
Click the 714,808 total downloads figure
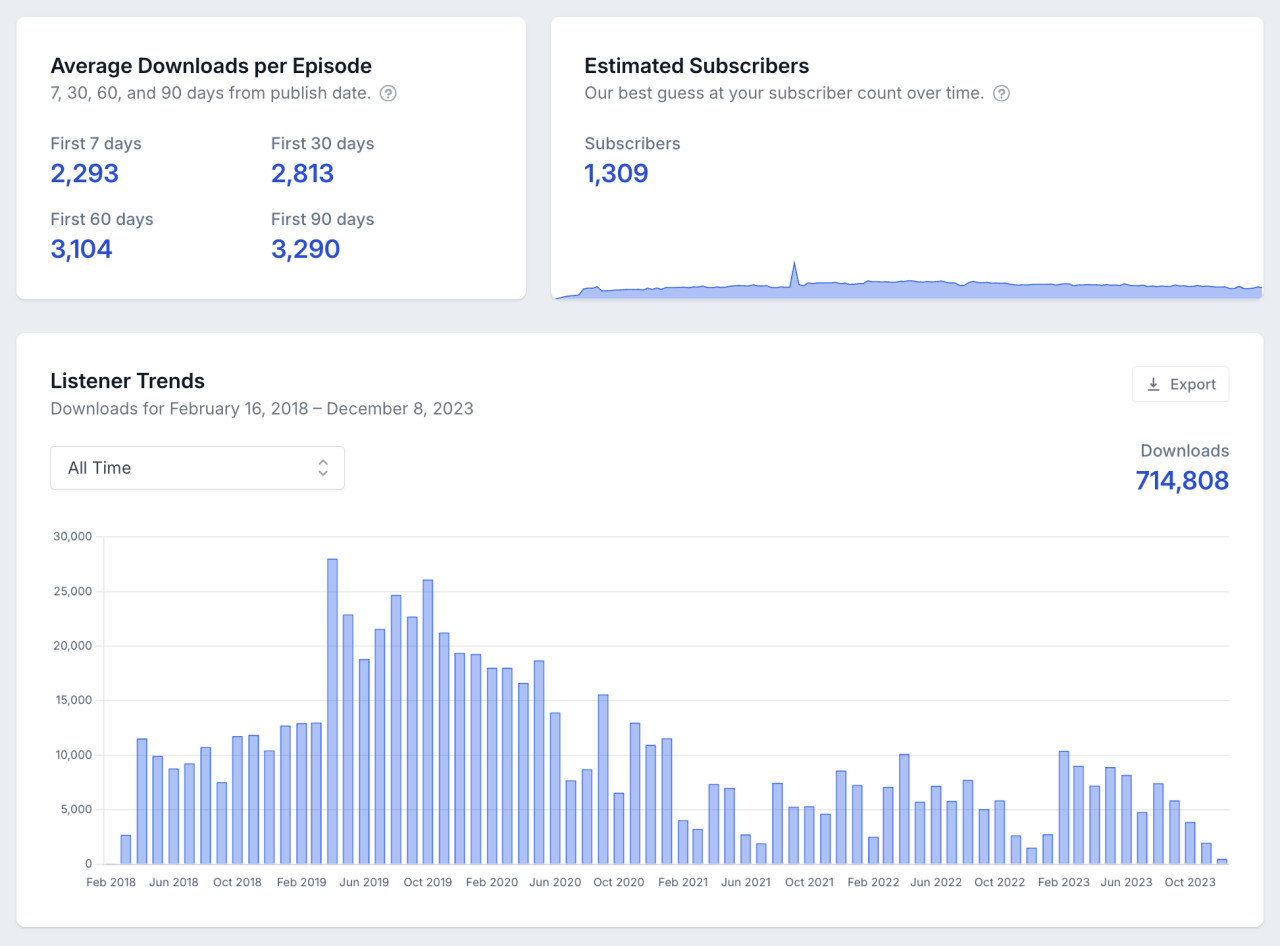click(1181, 481)
